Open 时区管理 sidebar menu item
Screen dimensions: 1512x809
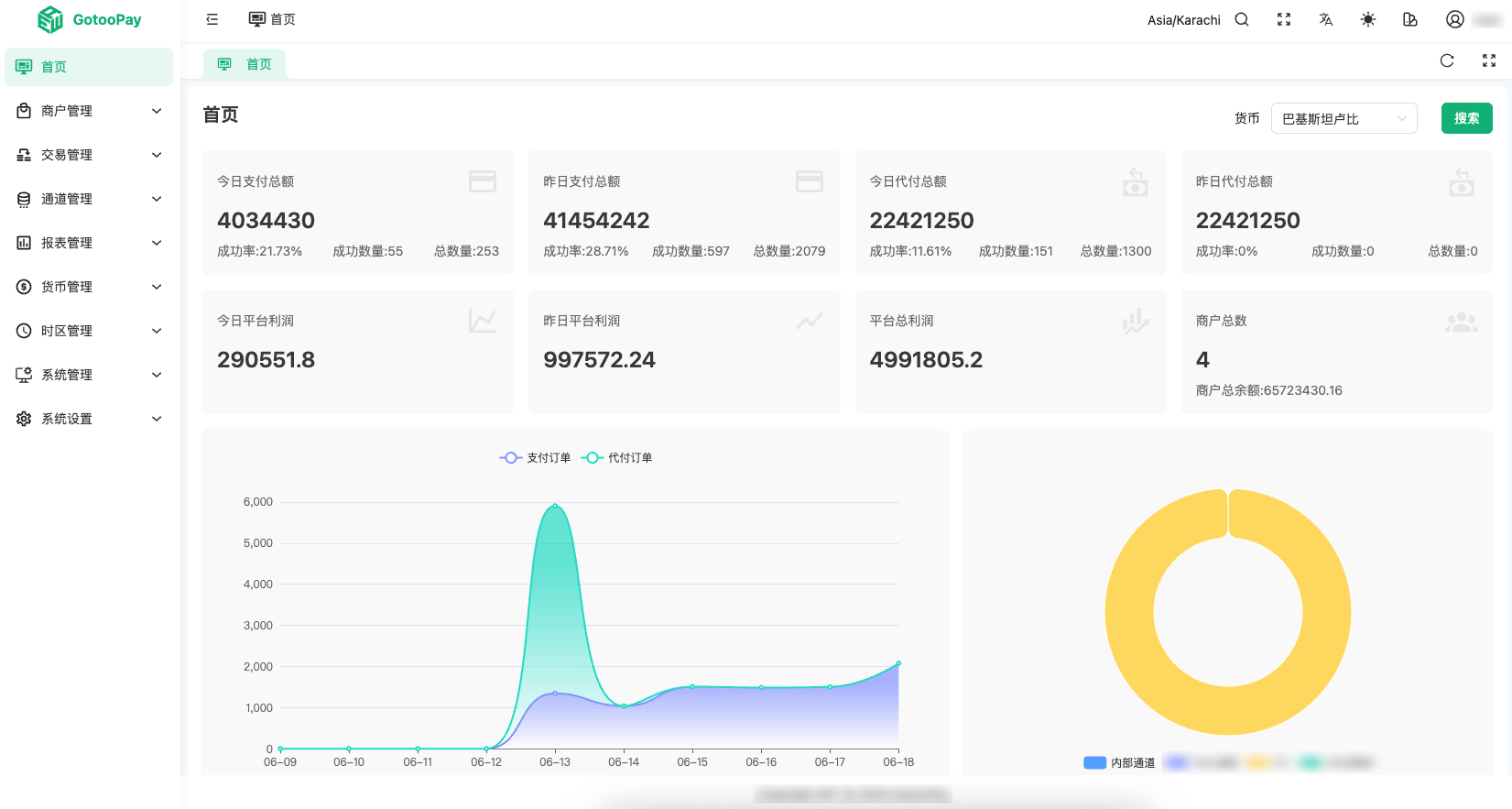pyautogui.click(x=89, y=331)
